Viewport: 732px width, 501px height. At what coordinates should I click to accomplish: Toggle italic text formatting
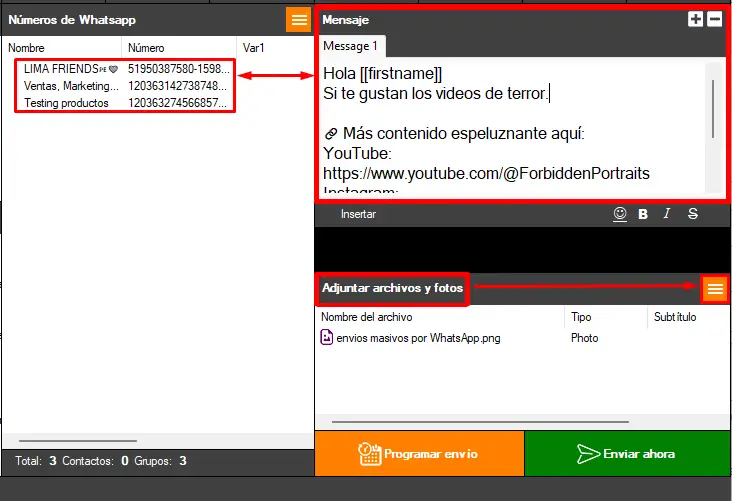(x=667, y=214)
